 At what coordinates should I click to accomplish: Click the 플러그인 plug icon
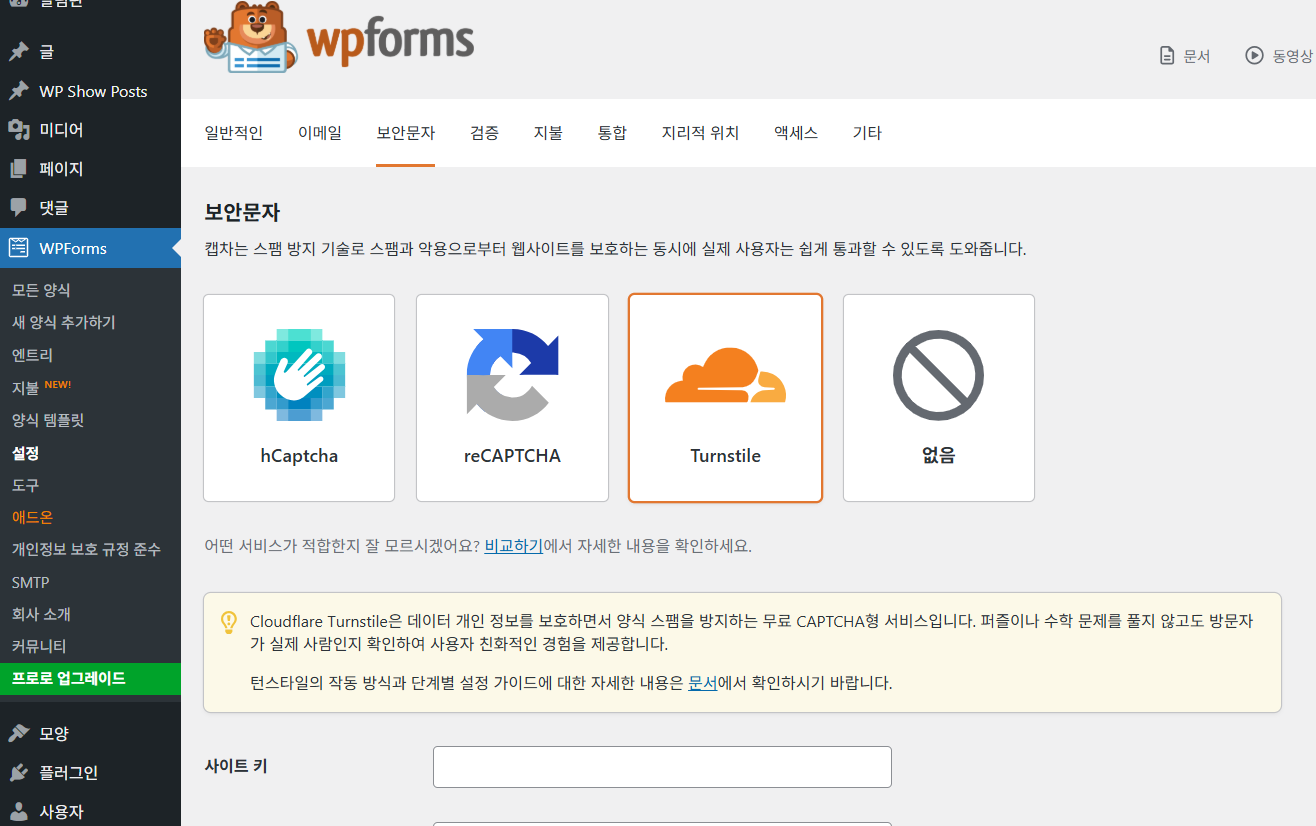tap(18, 772)
